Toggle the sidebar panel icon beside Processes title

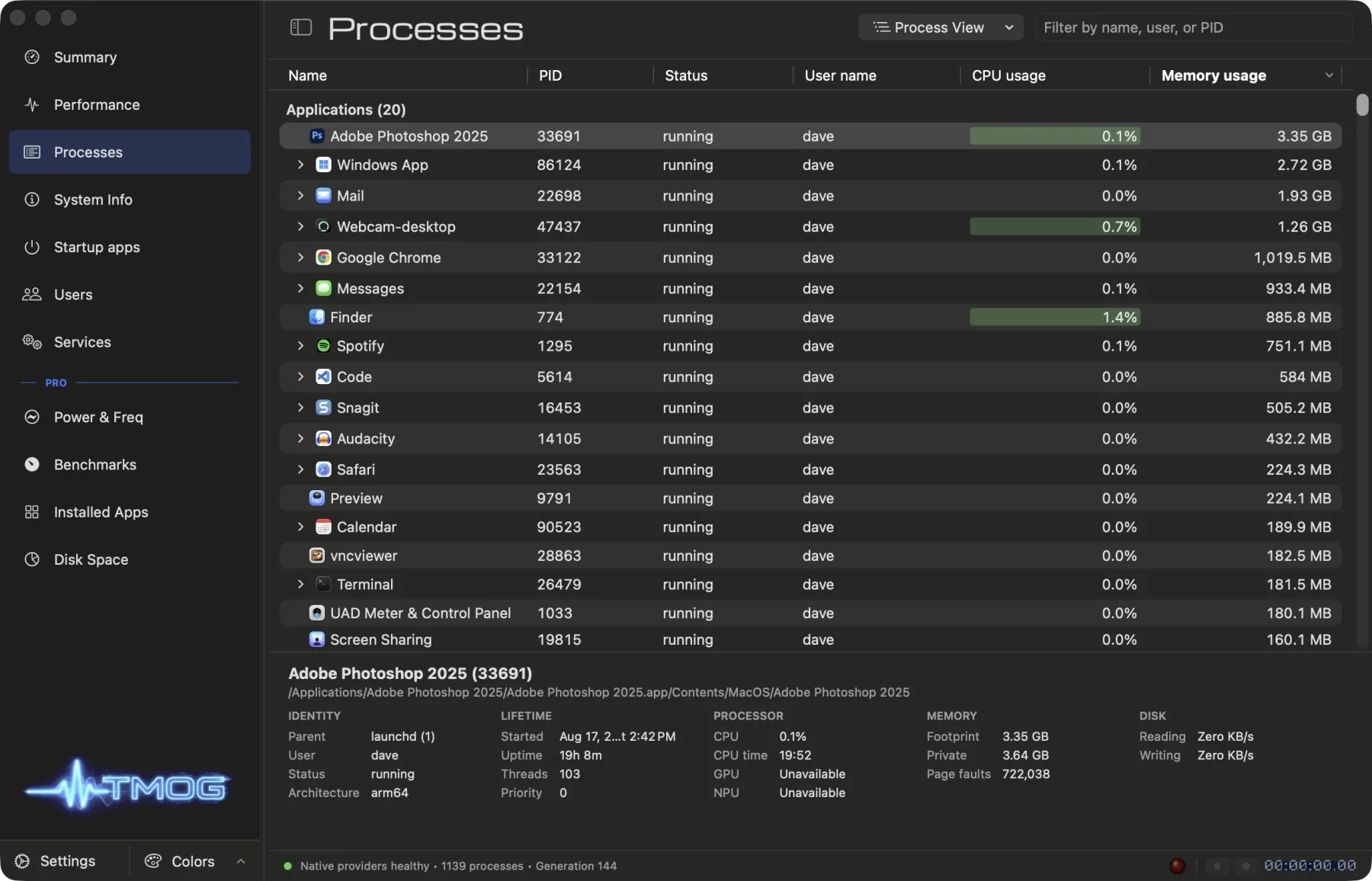pyautogui.click(x=301, y=27)
